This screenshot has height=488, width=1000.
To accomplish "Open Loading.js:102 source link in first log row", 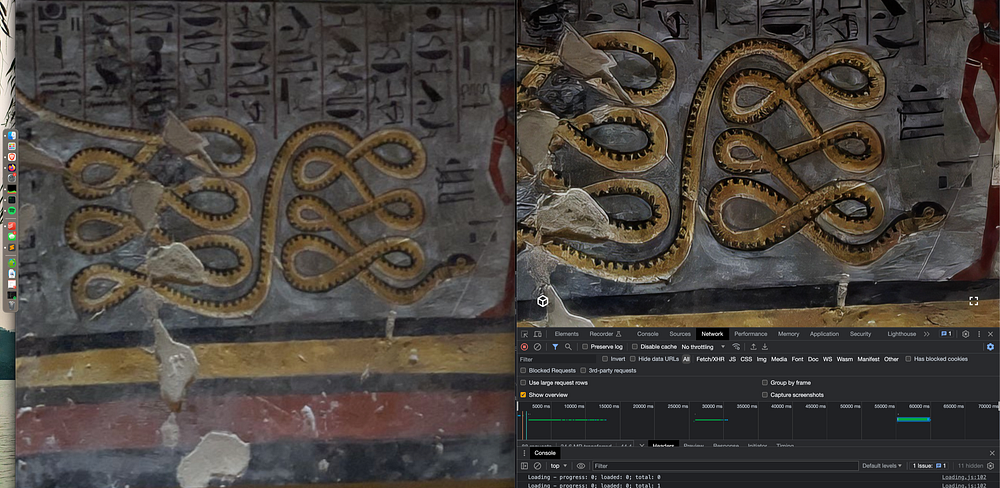I will [x=964, y=477].
